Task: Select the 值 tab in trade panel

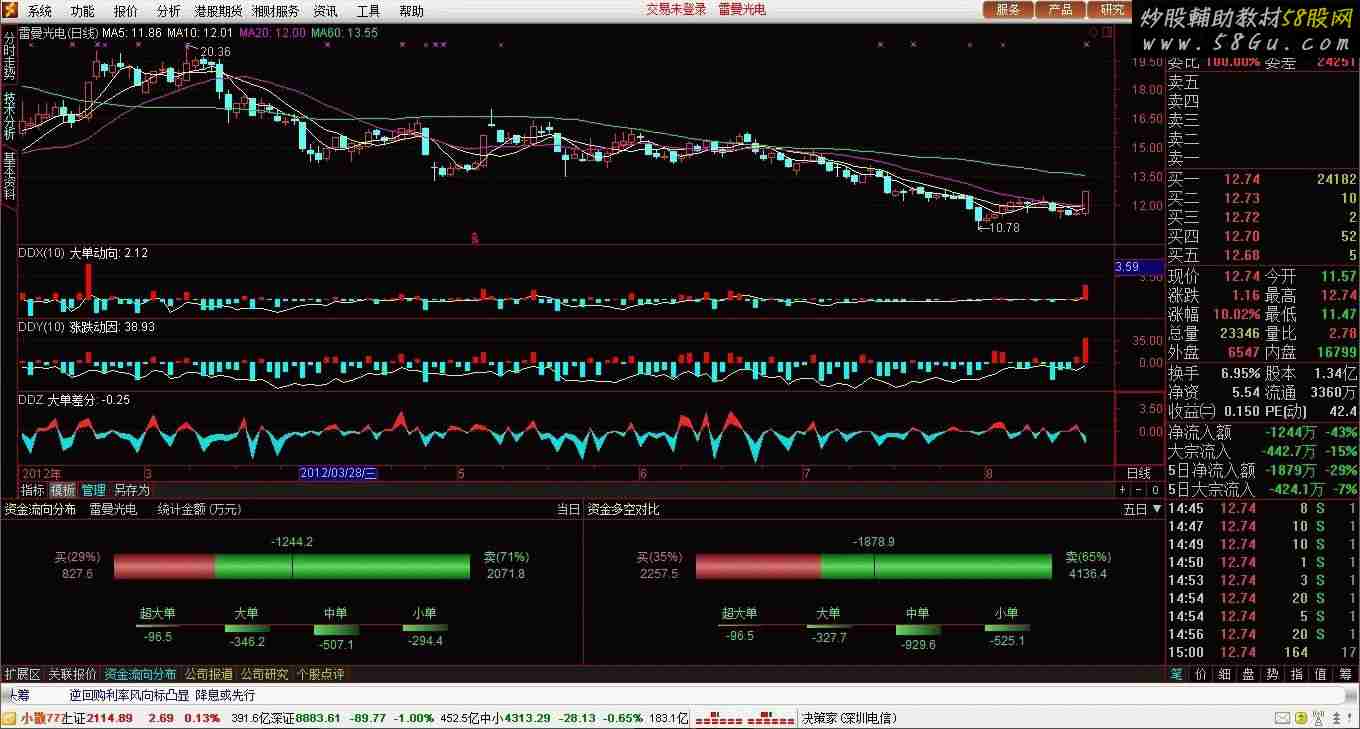Action: pos(1321,674)
